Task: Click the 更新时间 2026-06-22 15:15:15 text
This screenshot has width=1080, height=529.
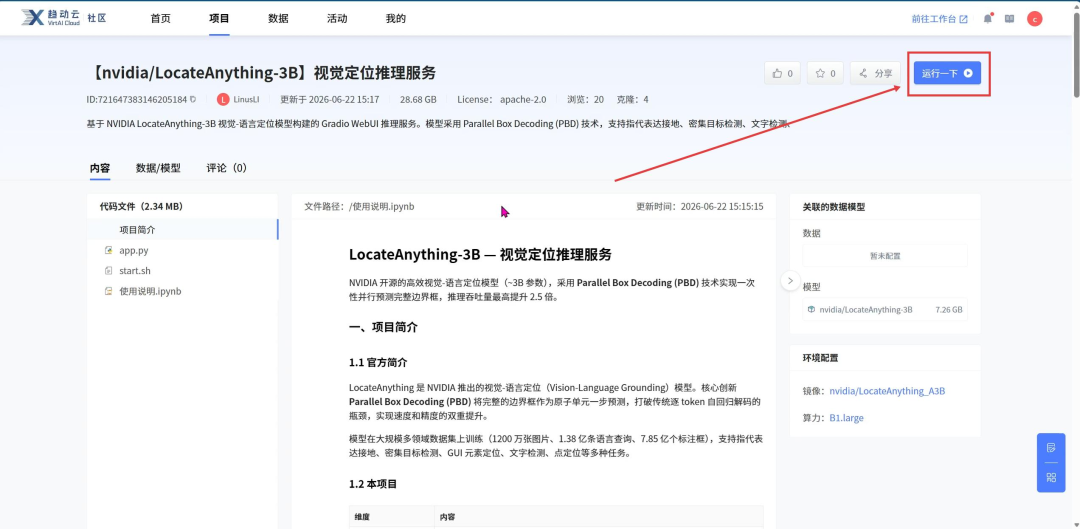Action: tap(699, 207)
